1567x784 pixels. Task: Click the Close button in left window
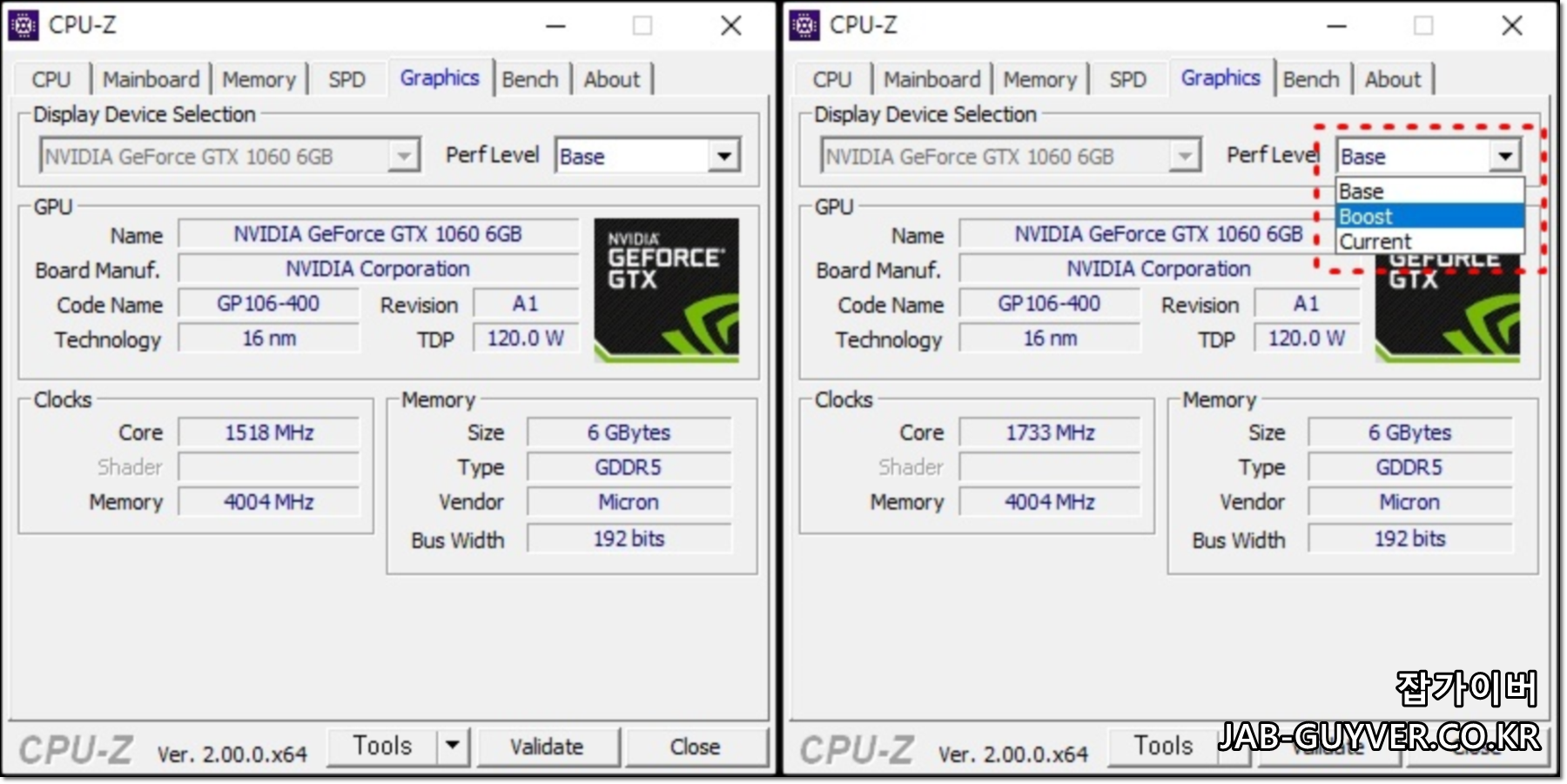(696, 747)
